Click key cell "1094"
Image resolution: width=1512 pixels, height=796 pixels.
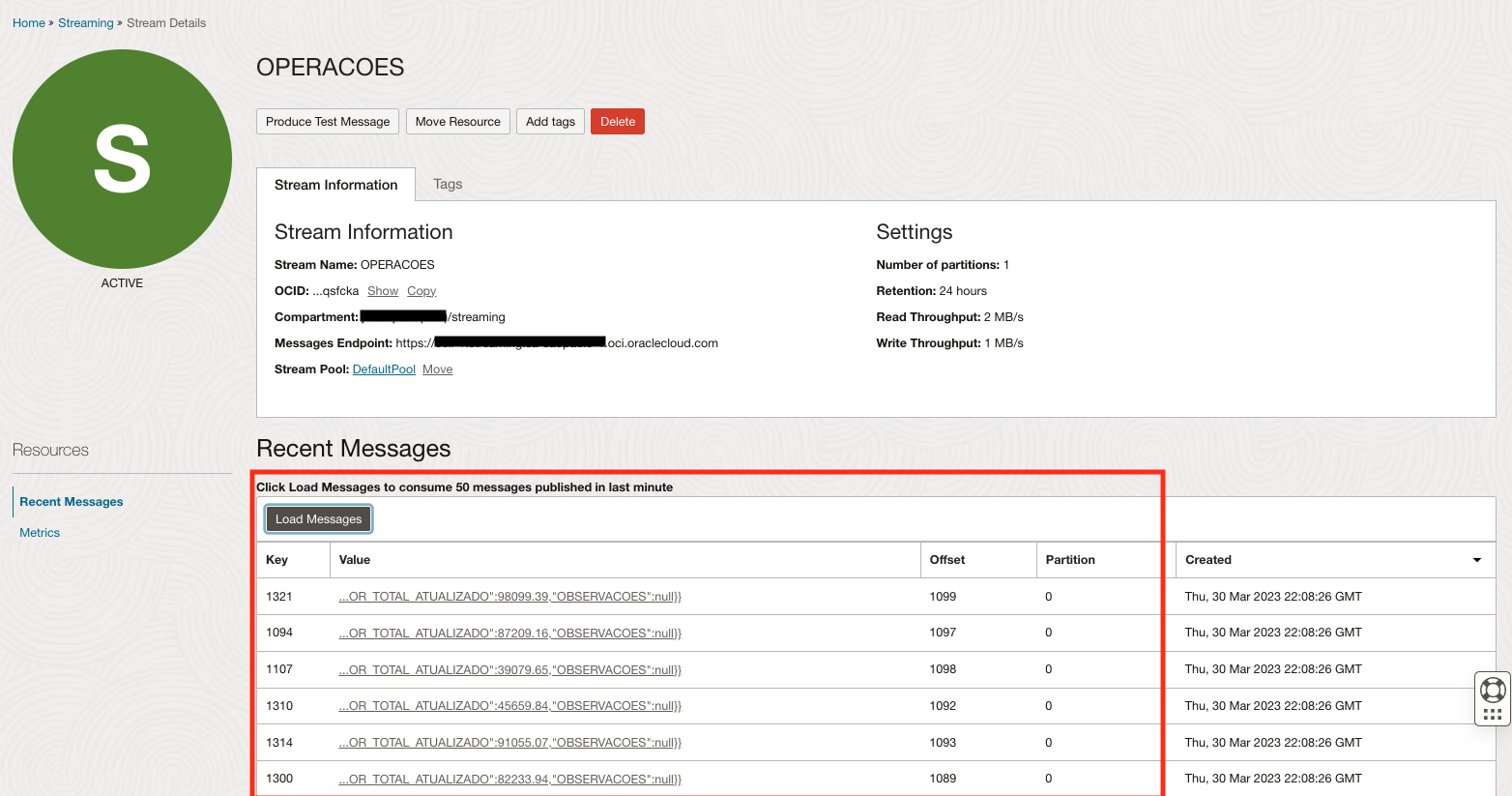tap(279, 633)
